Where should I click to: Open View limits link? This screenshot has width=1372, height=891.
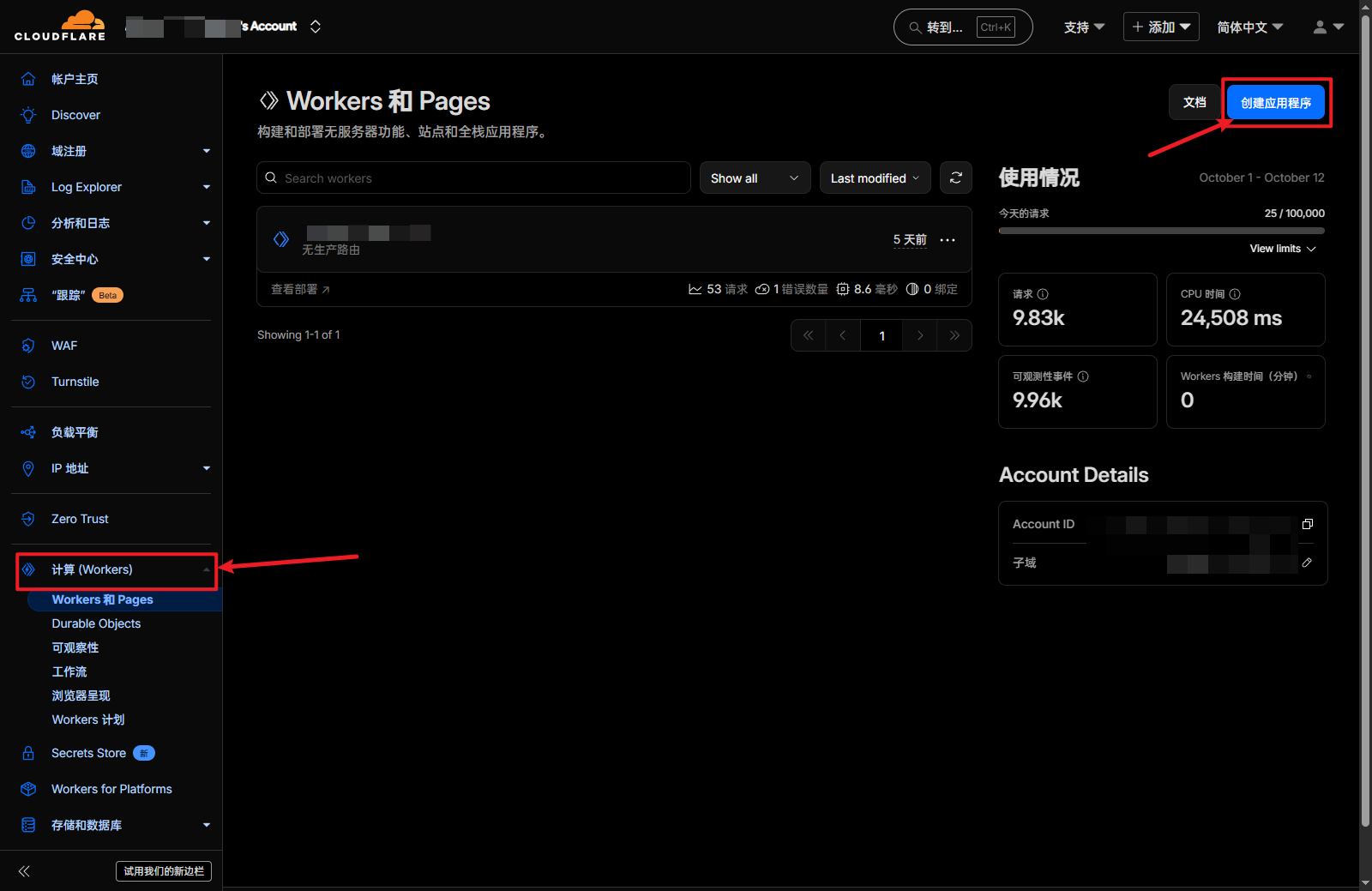(x=1281, y=248)
